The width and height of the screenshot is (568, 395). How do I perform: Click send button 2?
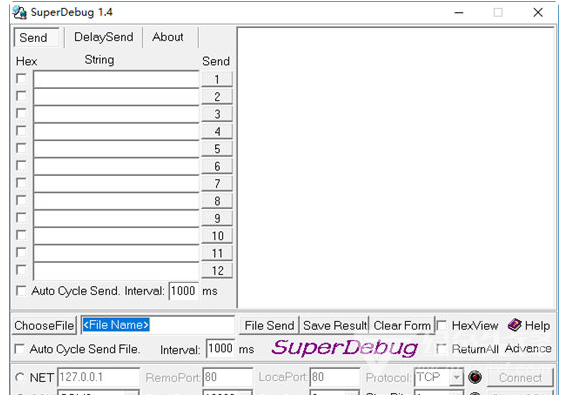pos(217,97)
